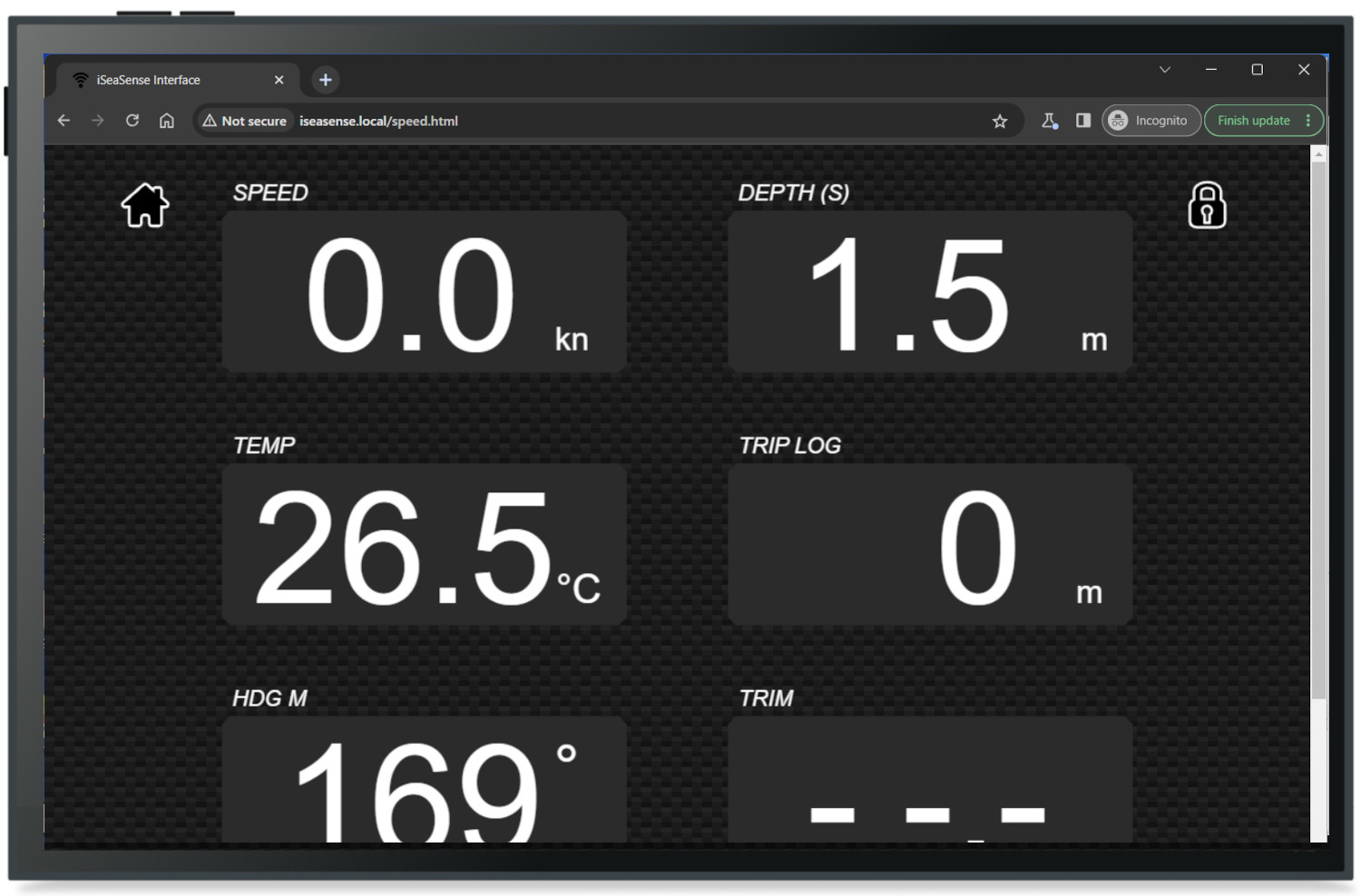Reload the speed.html page

132,121
